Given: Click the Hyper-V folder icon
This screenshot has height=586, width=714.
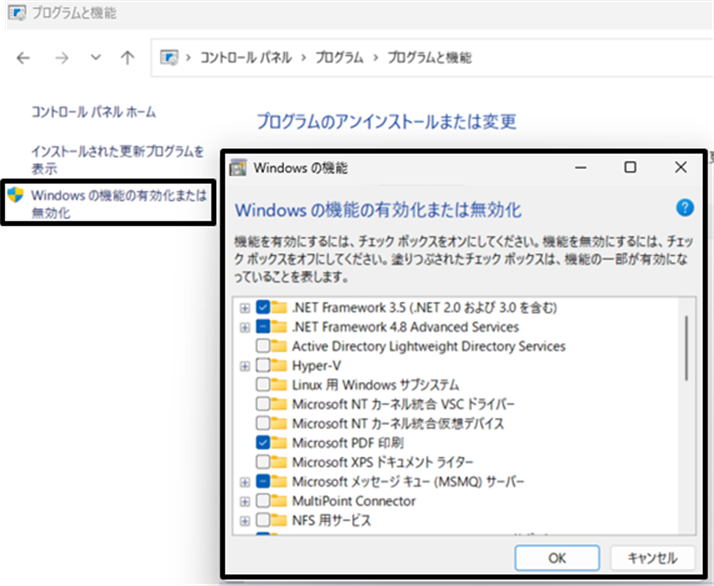Looking at the screenshot, I should (279, 365).
